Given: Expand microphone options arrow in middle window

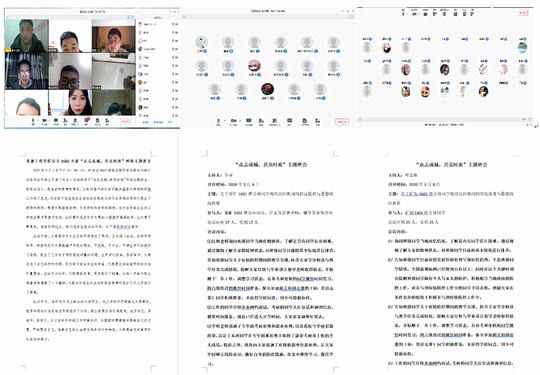Looking at the screenshot, I should click(225, 121).
